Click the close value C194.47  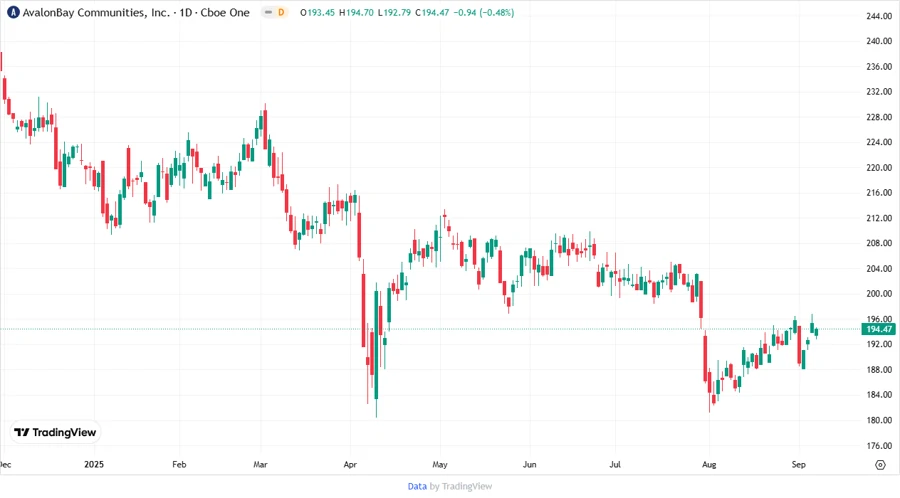(432, 12)
